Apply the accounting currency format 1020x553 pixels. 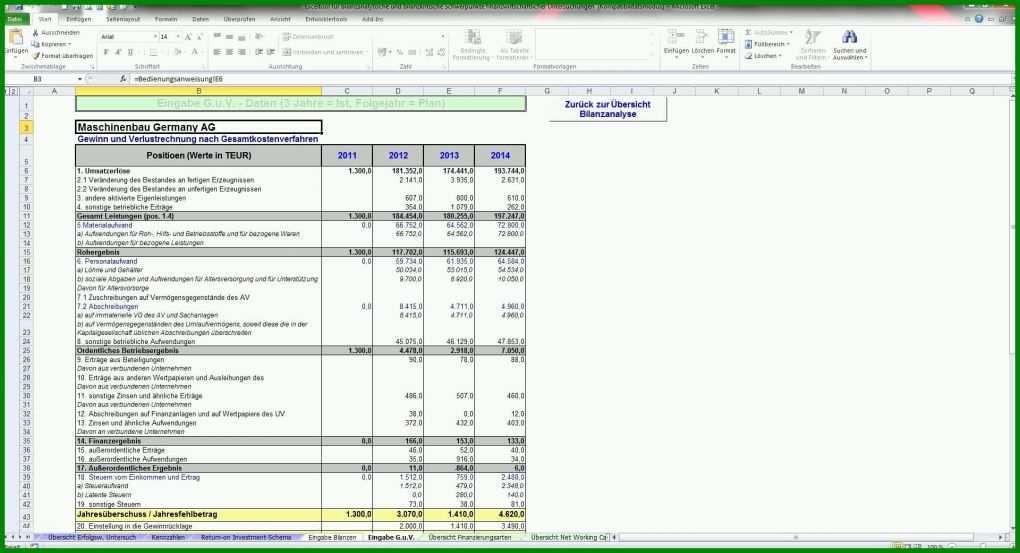point(383,52)
